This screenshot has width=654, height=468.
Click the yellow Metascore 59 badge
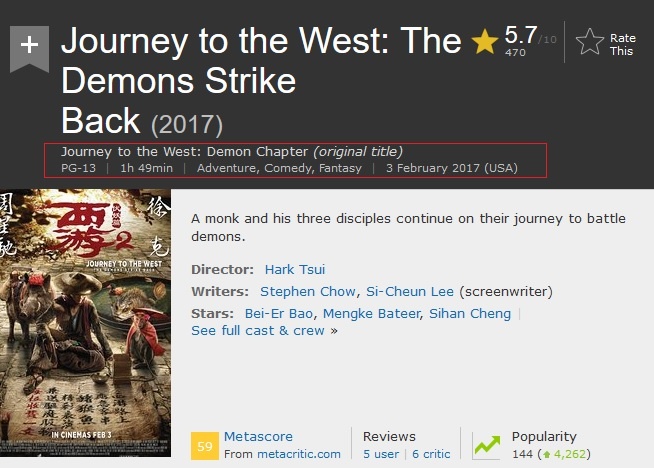tap(204, 445)
